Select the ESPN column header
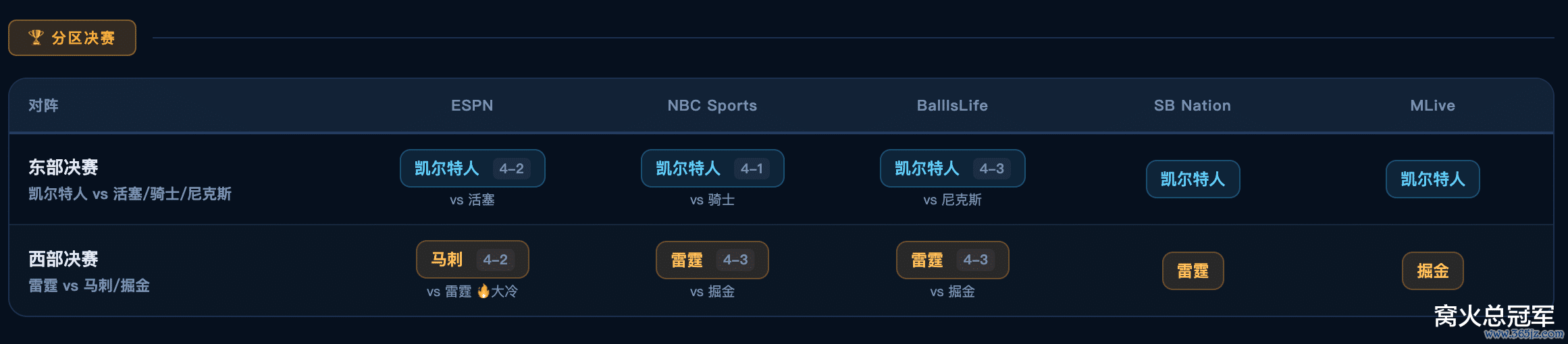 pos(472,106)
